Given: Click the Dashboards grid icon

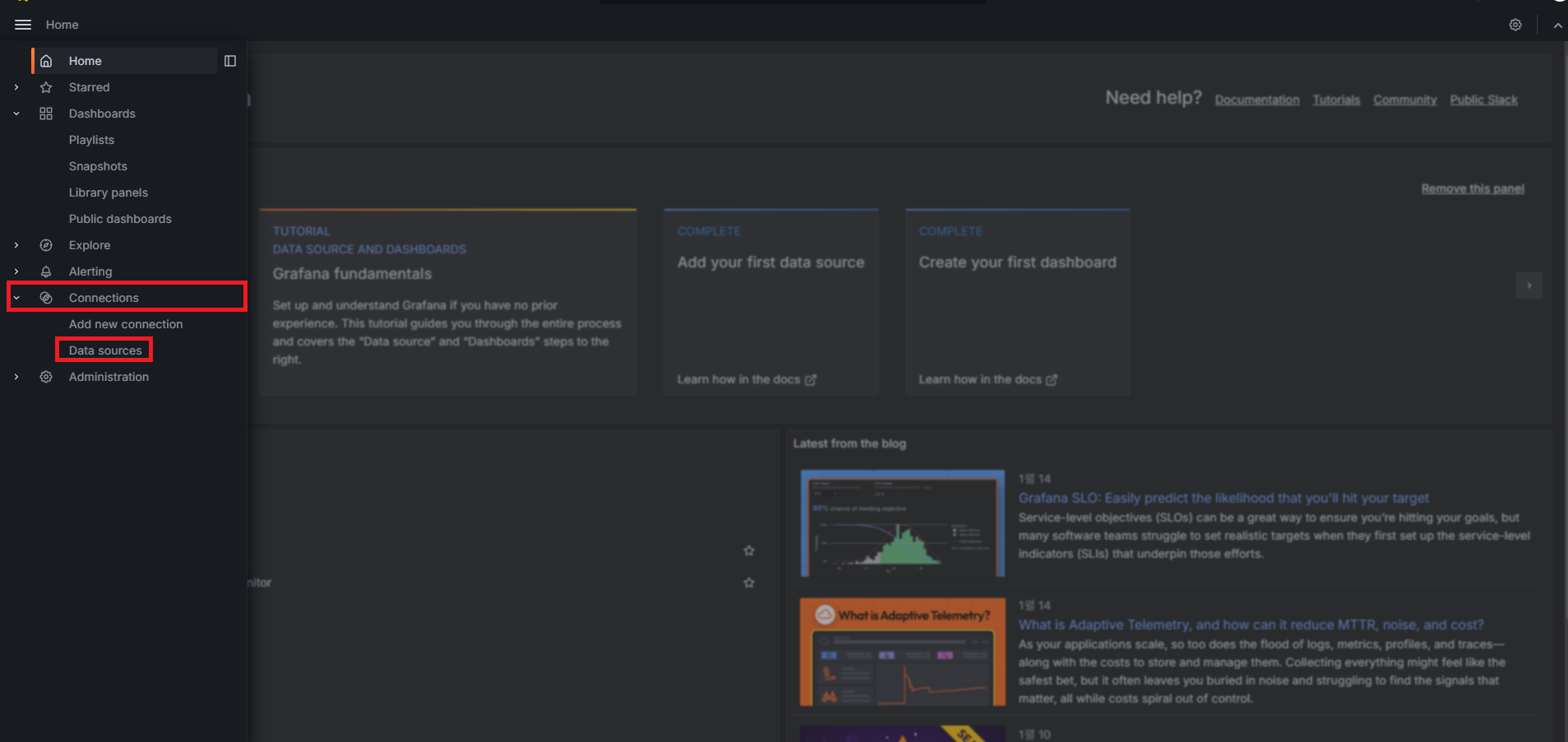Looking at the screenshot, I should point(46,114).
